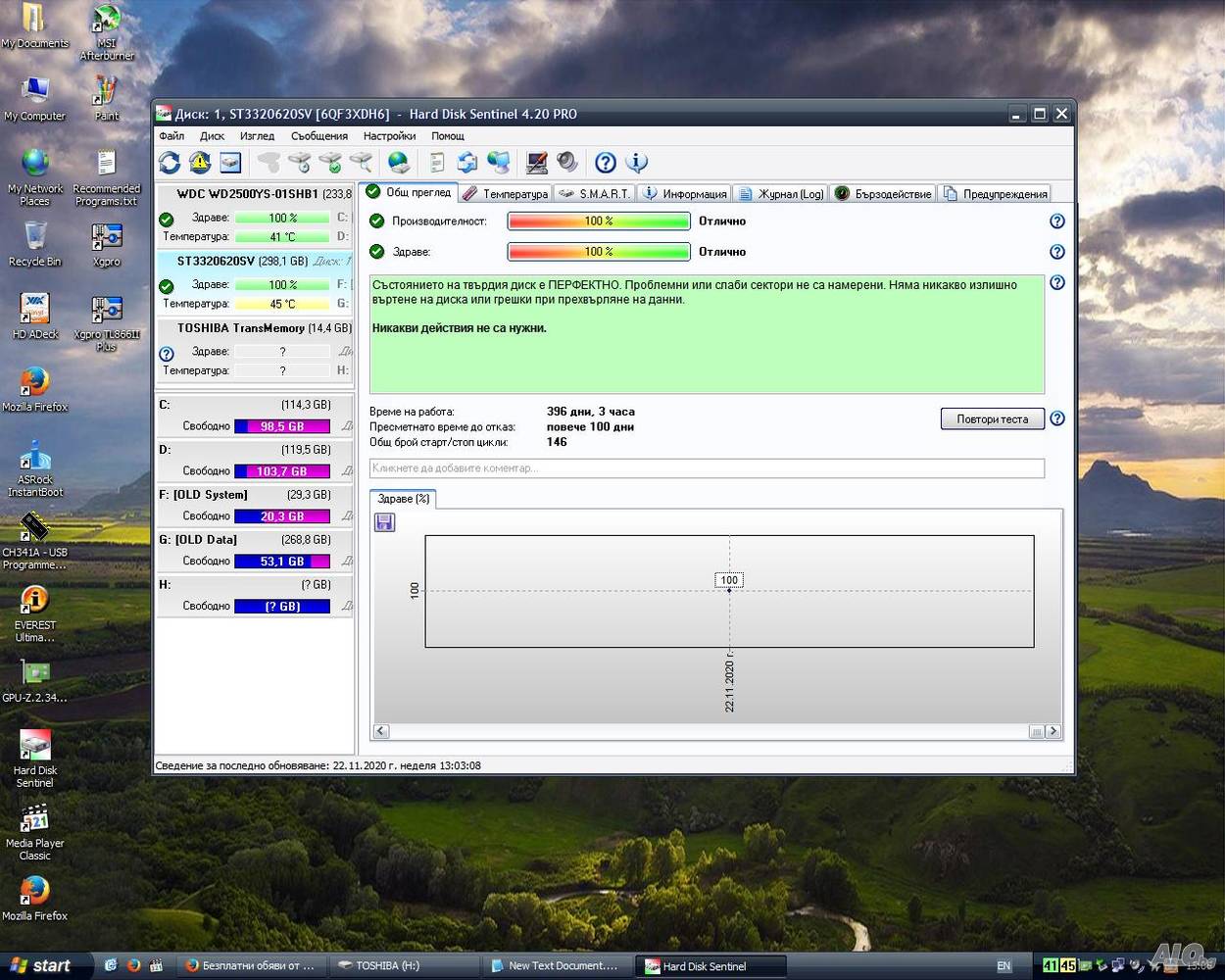Open the Диск menu
1225x980 pixels.
213,136
